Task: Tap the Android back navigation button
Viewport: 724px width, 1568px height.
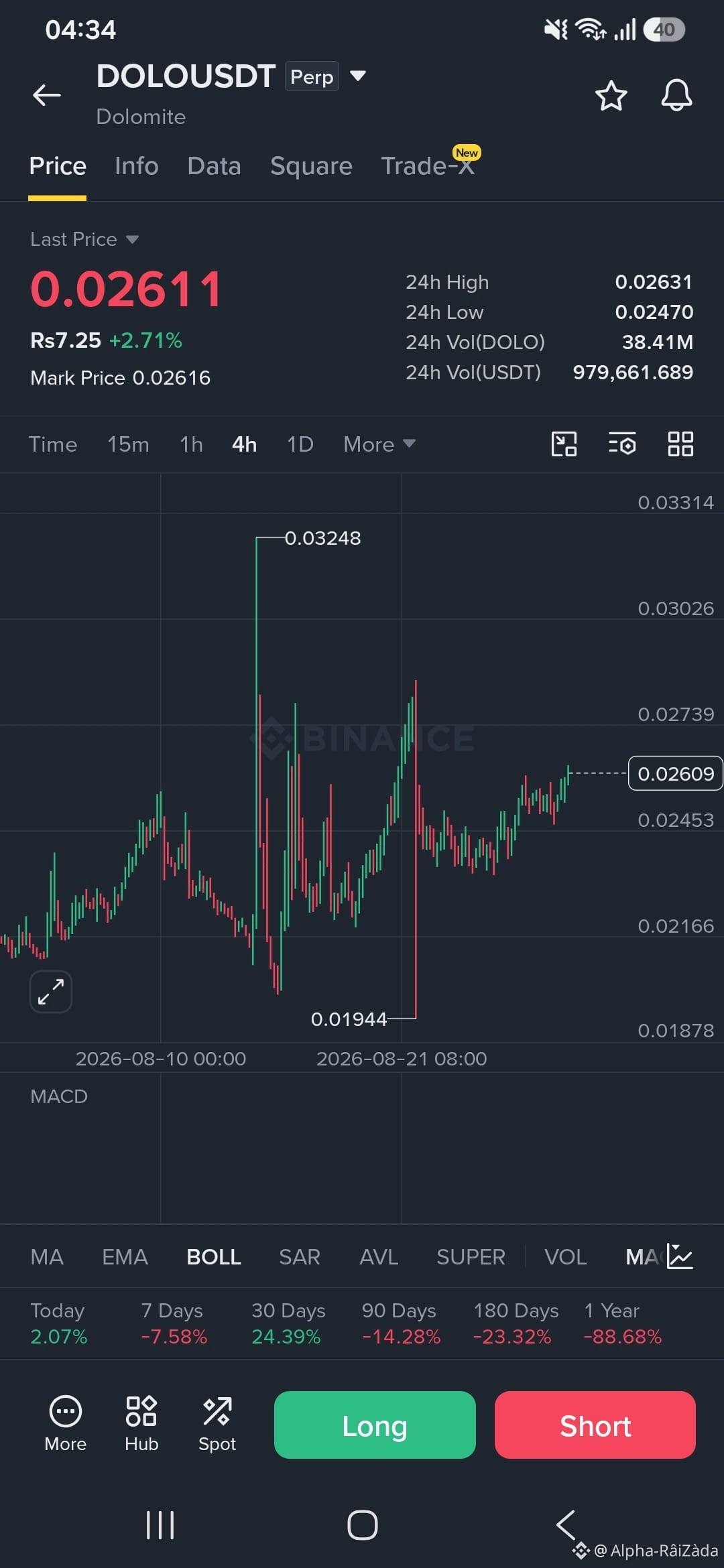Action: [x=566, y=1525]
